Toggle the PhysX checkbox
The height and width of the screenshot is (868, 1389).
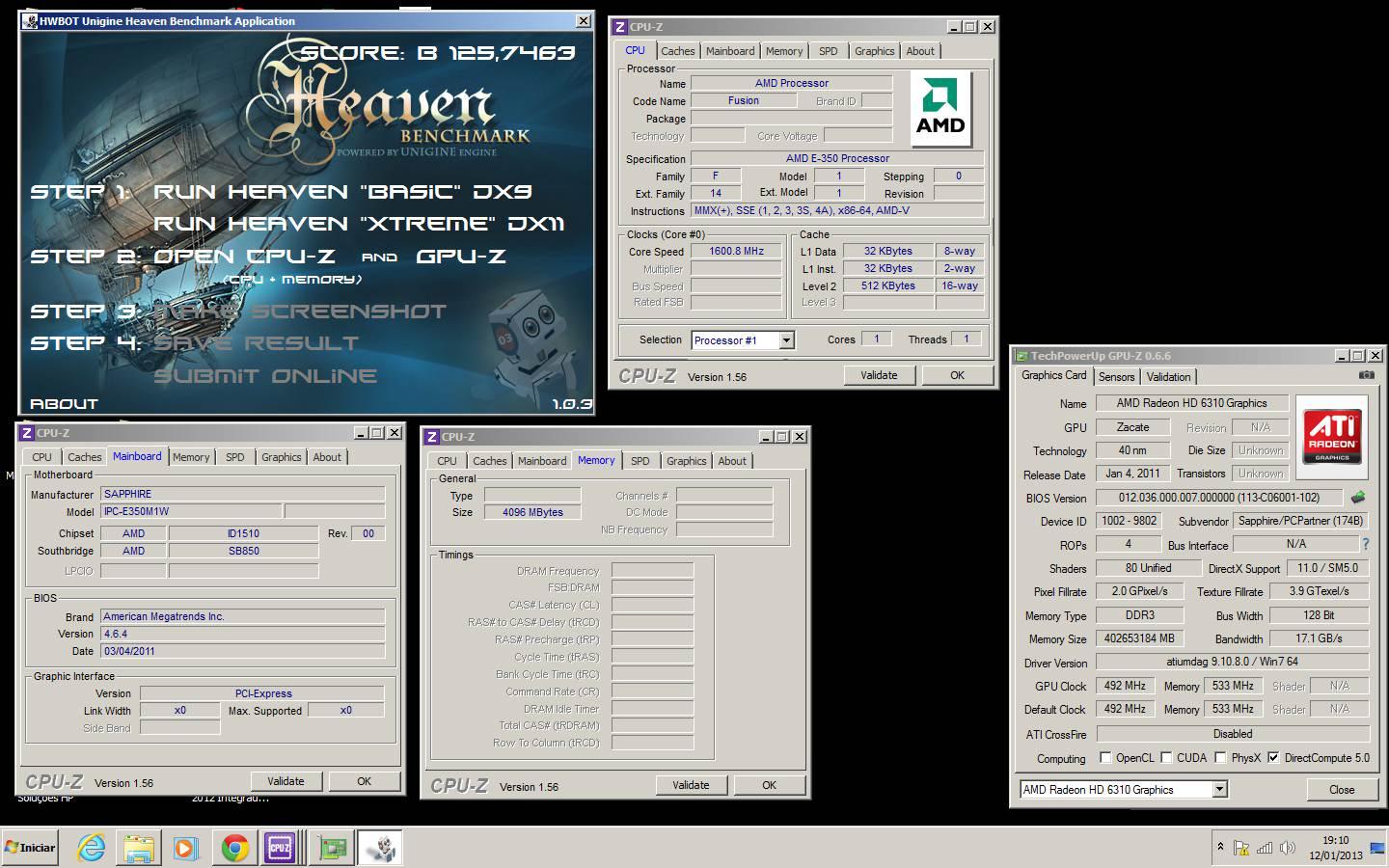(x=1220, y=758)
